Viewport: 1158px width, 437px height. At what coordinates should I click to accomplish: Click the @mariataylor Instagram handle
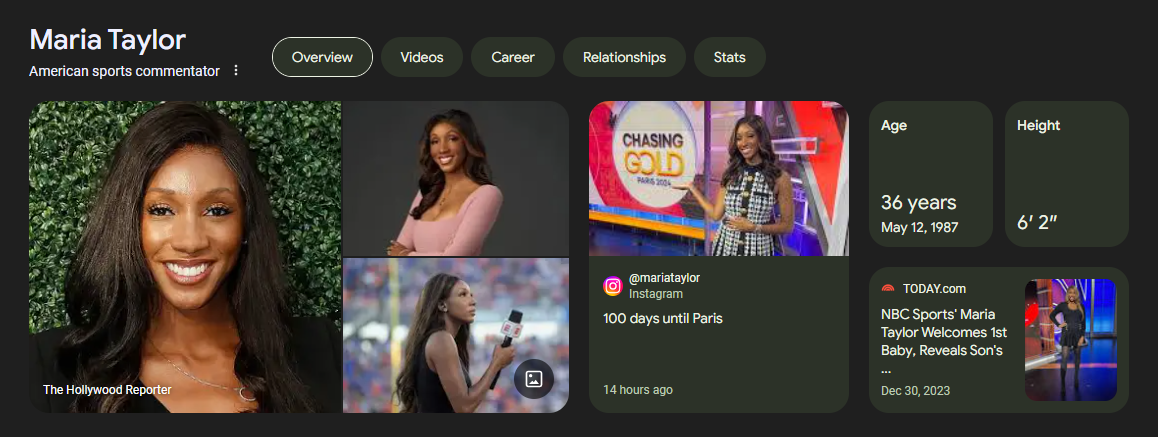click(665, 278)
